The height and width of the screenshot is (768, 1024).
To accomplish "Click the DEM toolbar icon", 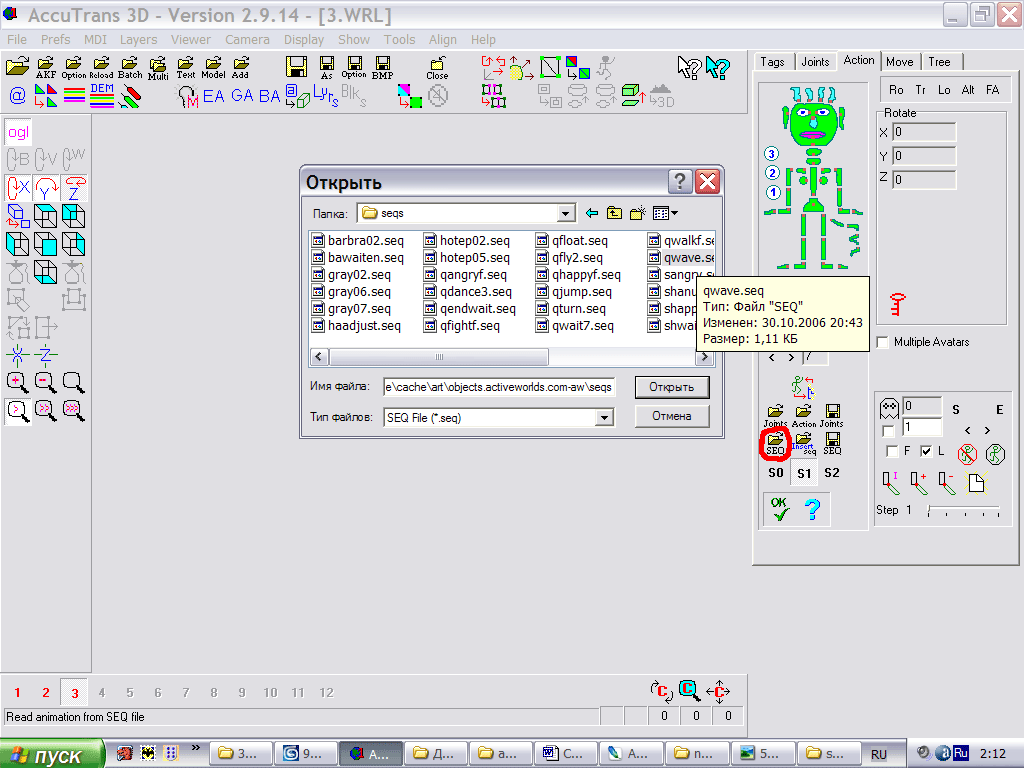I will [x=102, y=95].
